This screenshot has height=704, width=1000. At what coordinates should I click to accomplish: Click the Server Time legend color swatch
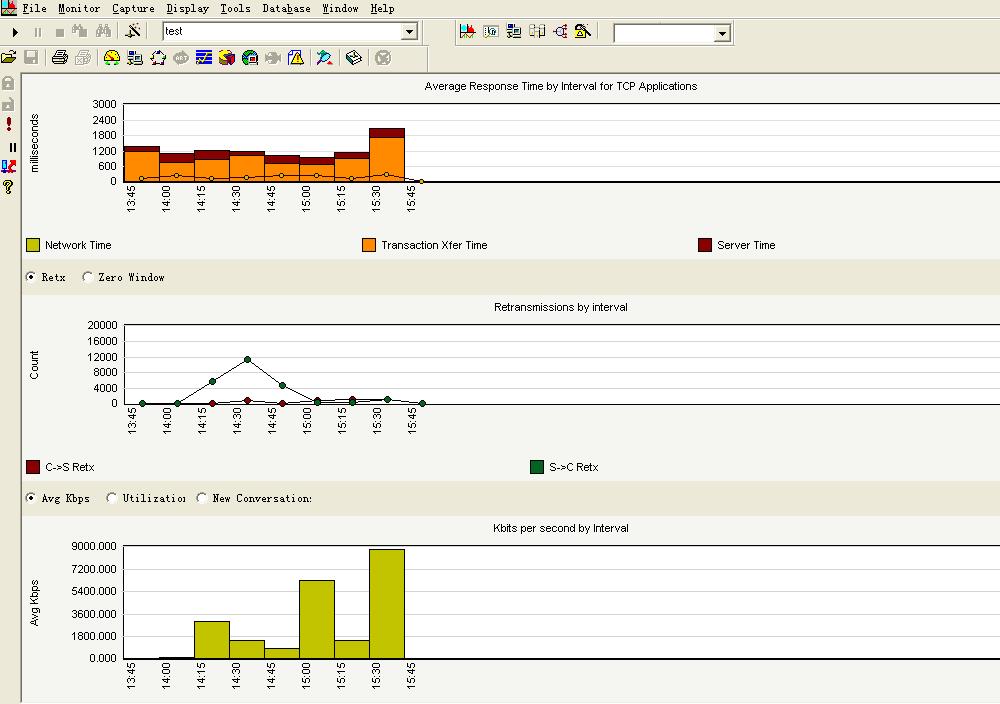pyautogui.click(x=704, y=245)
